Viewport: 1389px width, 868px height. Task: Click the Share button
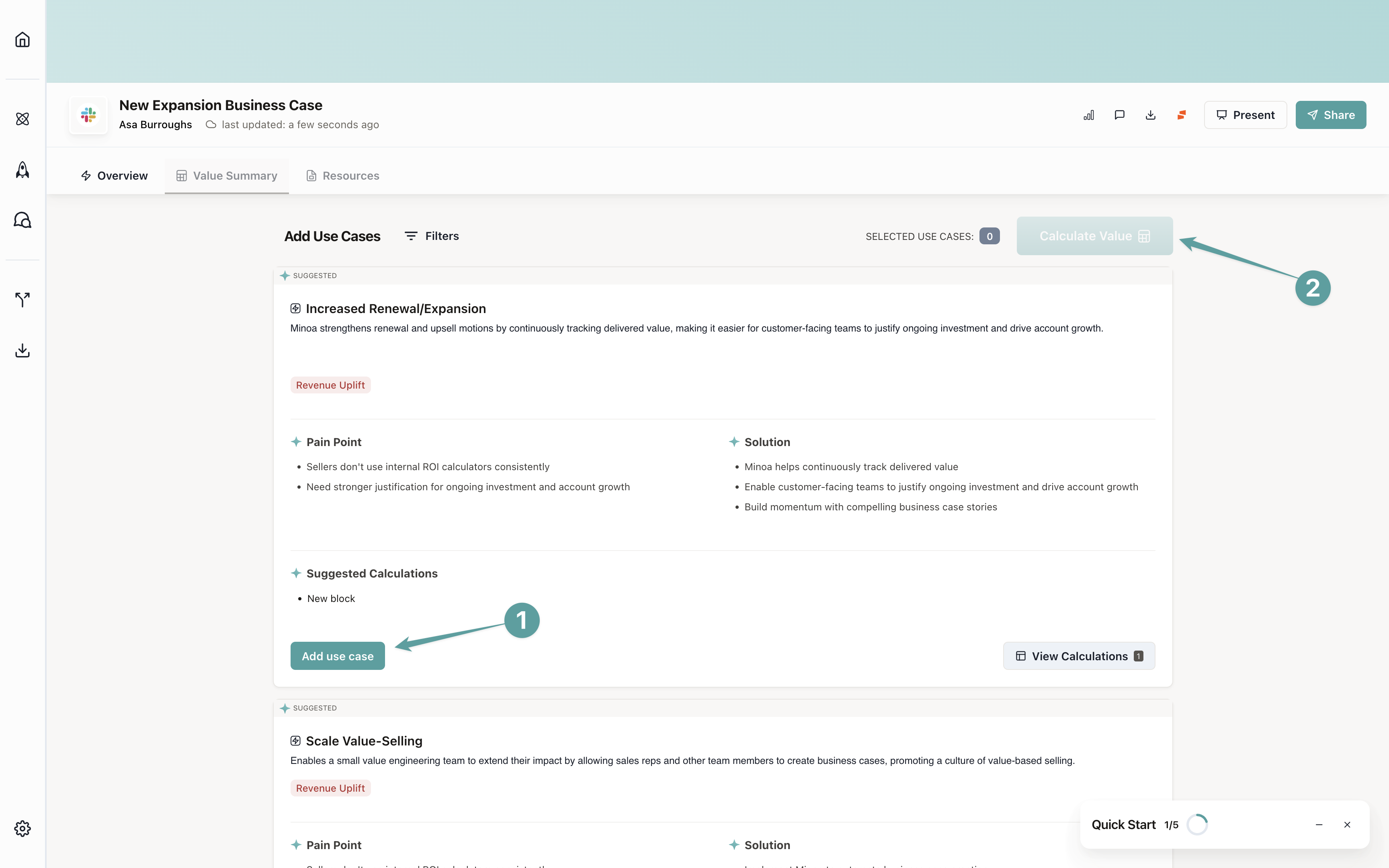(1330, 115)
